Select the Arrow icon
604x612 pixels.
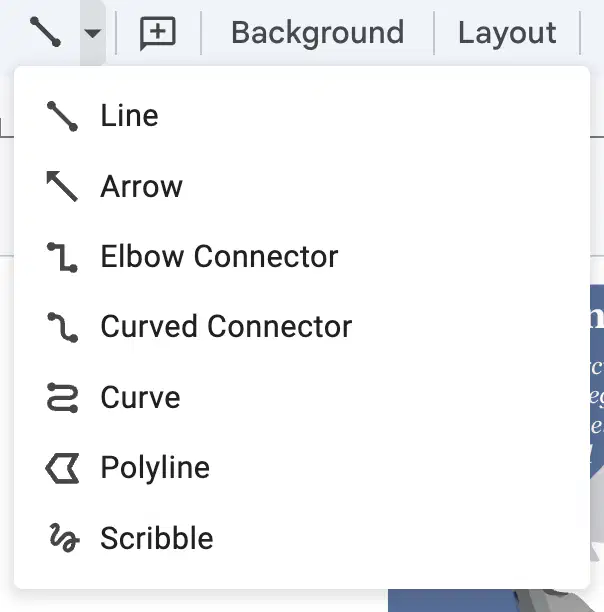(x=62, y=186)
